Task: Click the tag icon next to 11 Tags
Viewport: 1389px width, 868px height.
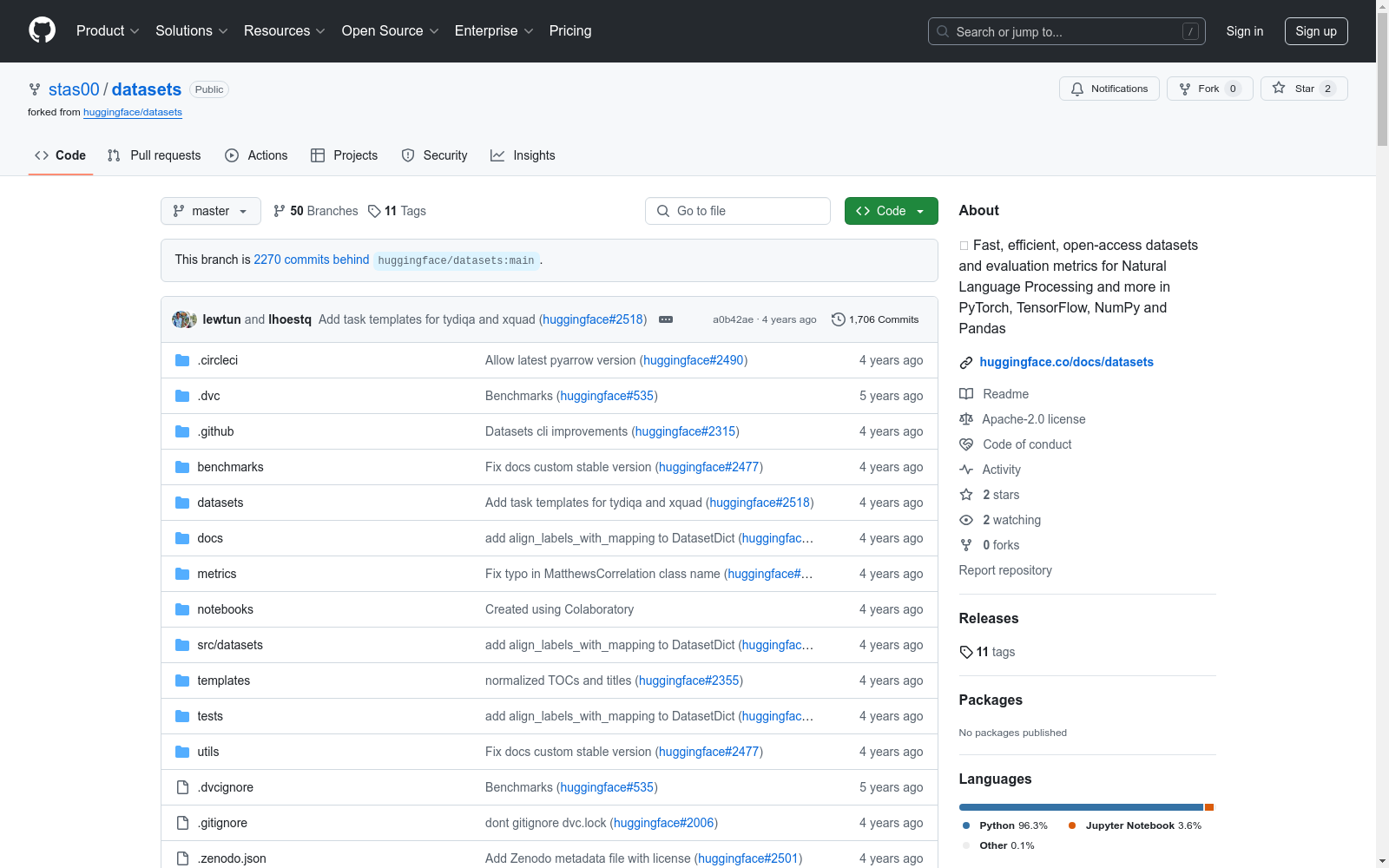Action: [x=374, y=211]
